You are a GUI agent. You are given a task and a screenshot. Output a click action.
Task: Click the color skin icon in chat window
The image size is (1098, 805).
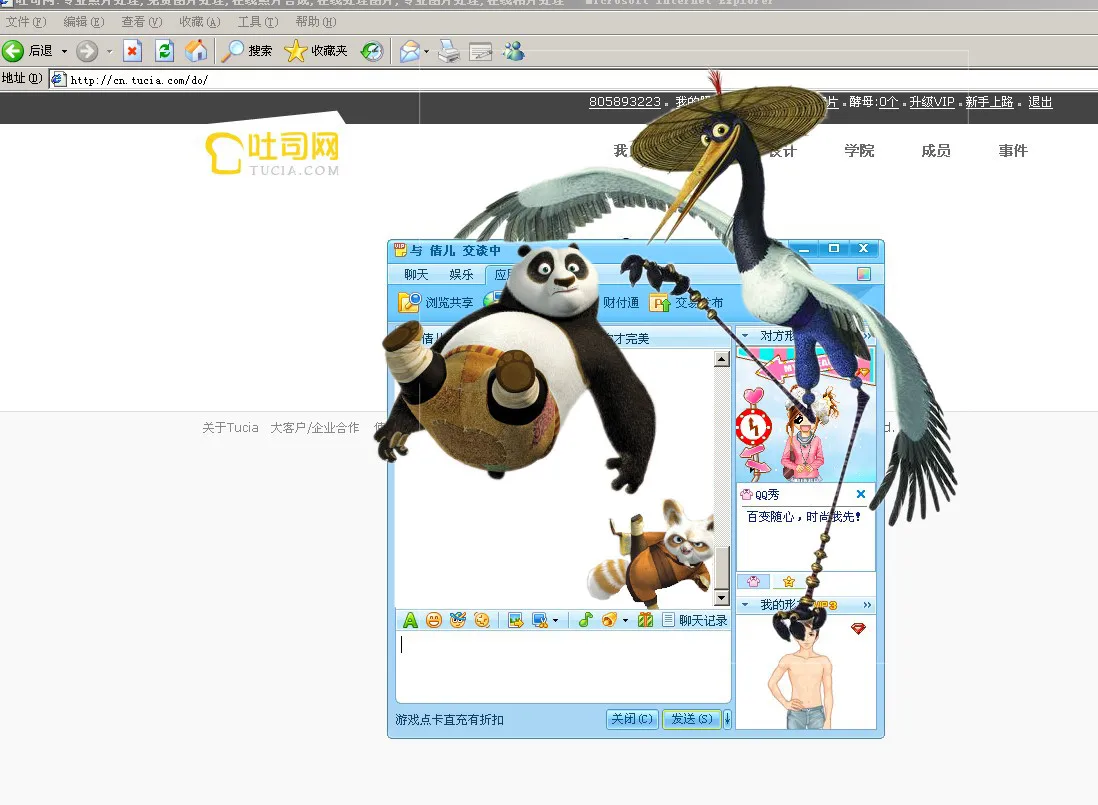(864, 274)
